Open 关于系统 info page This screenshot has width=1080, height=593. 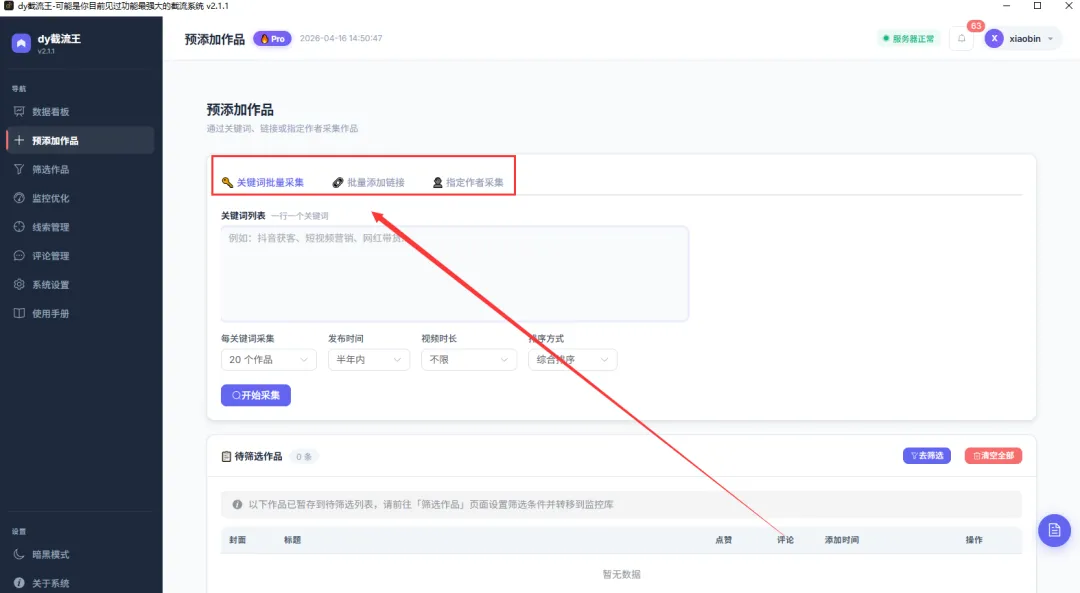tap(80, 583)
